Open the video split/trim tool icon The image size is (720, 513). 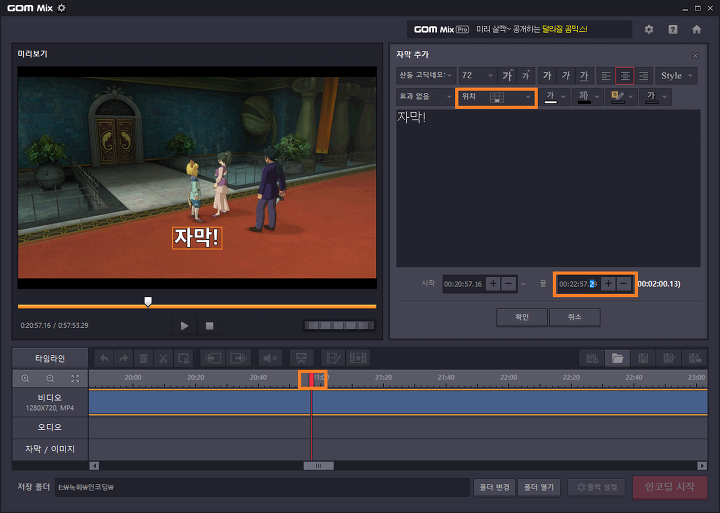(x=301, y=358)
